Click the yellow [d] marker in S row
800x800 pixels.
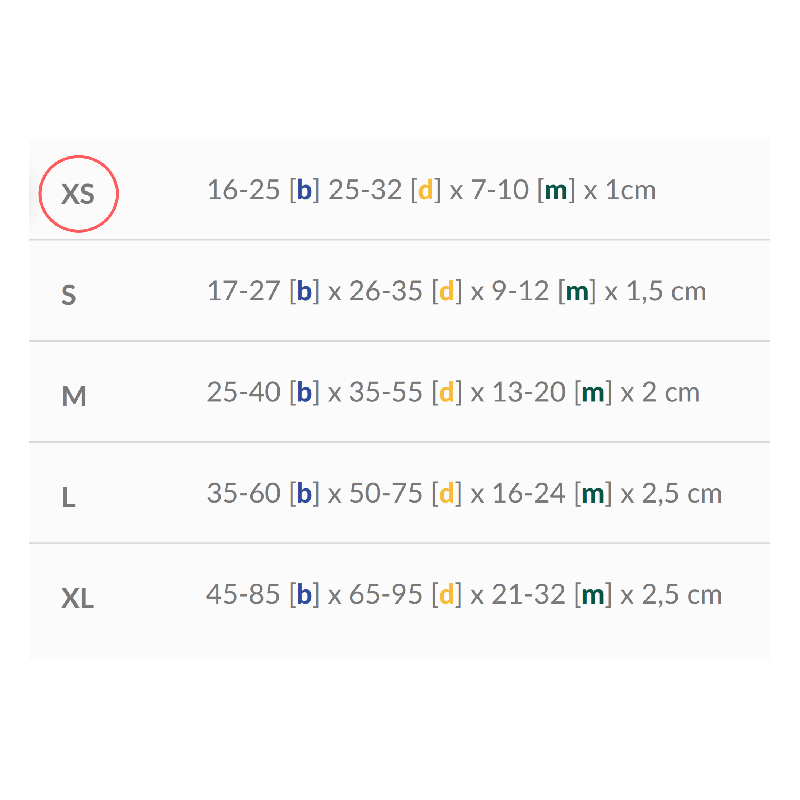point(447,291)
